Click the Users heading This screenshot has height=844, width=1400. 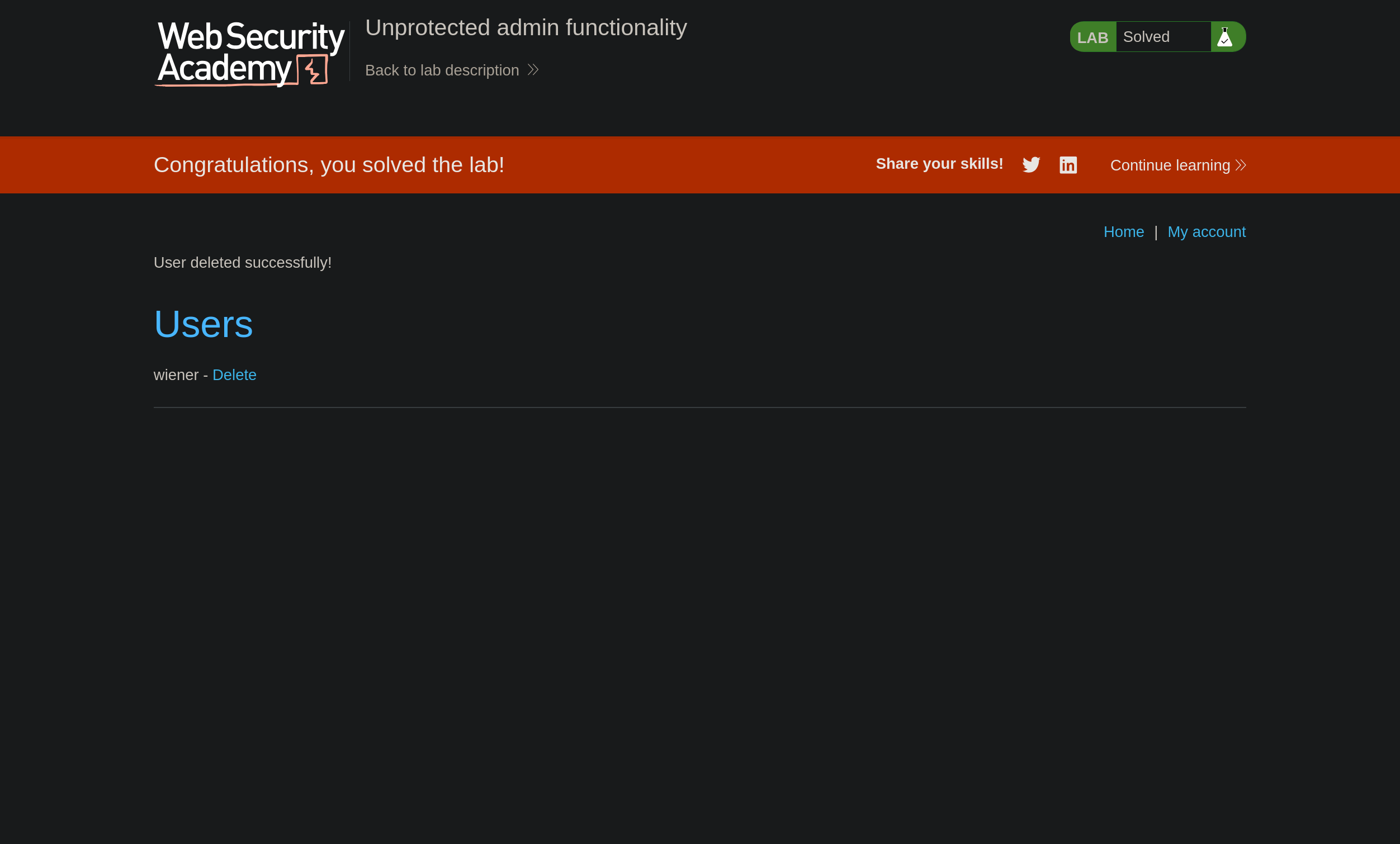(x=203, y=324)
